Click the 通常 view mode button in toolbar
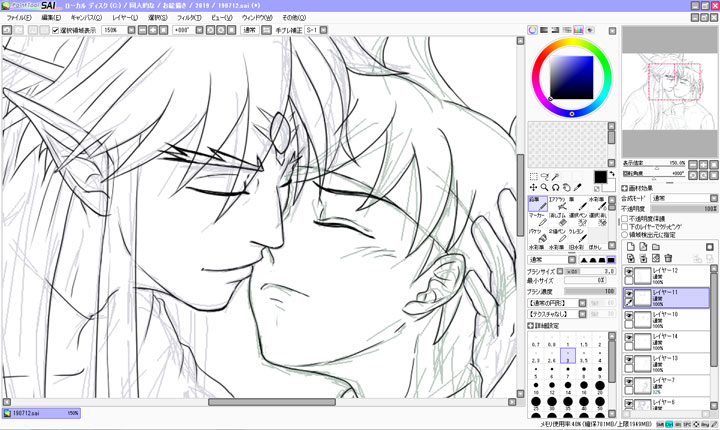 (x=250, y=30)
